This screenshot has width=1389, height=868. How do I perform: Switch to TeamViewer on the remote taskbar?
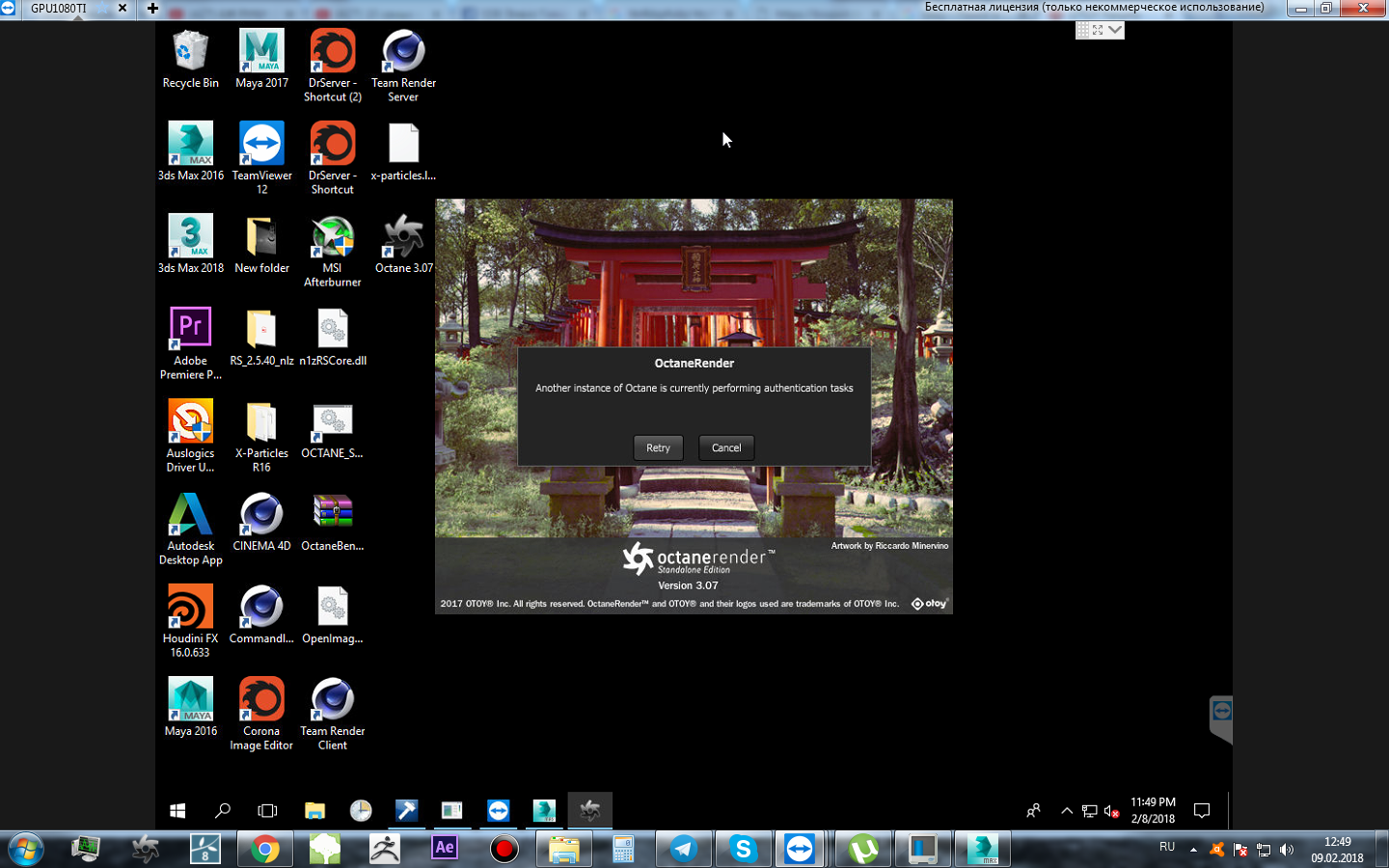tap(498, 810)
